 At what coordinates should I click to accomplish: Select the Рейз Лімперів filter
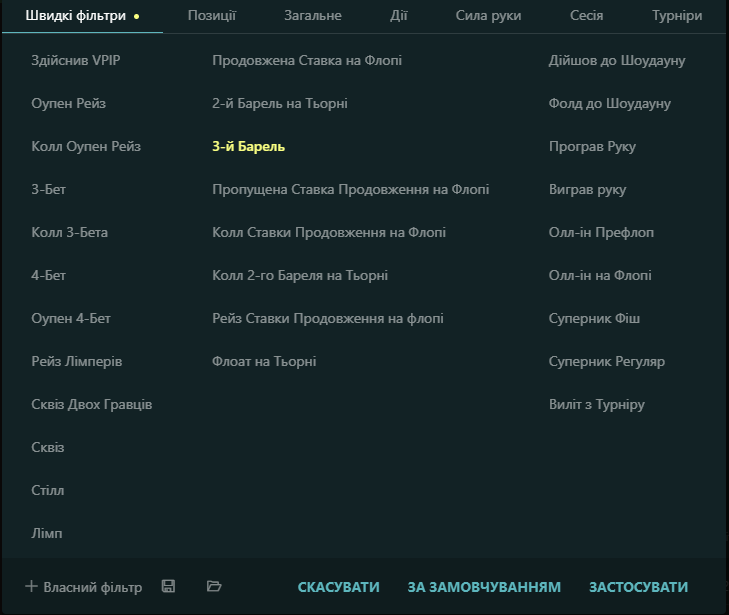pos(77,361)
